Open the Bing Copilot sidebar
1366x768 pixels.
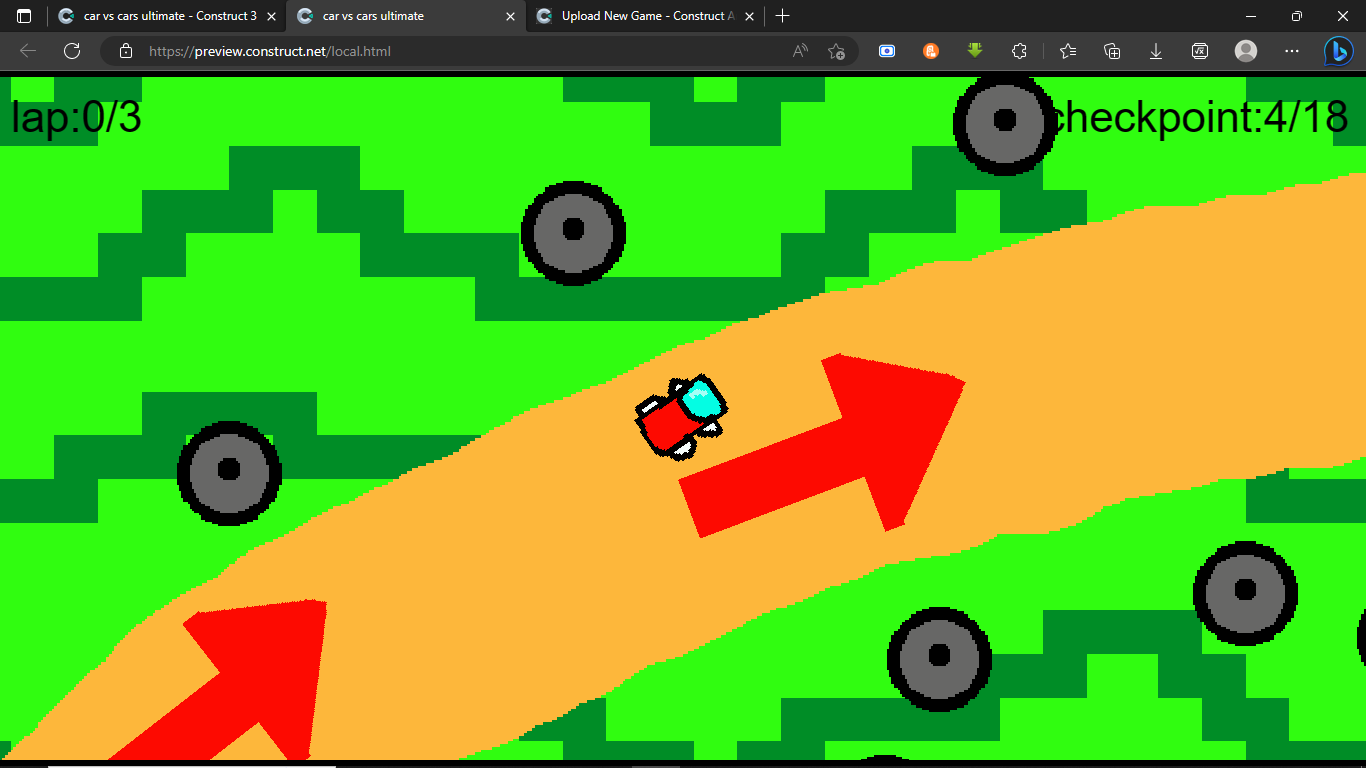pos(1338,51)
